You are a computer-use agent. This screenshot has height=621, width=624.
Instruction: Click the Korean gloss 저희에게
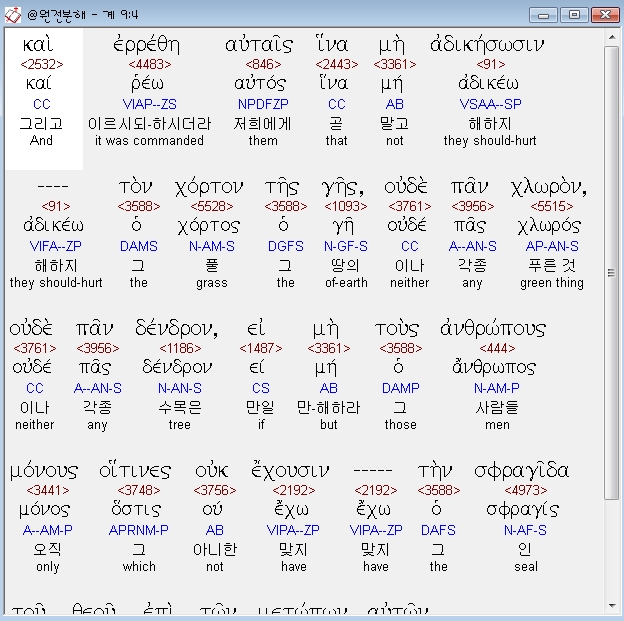(262, 123)
